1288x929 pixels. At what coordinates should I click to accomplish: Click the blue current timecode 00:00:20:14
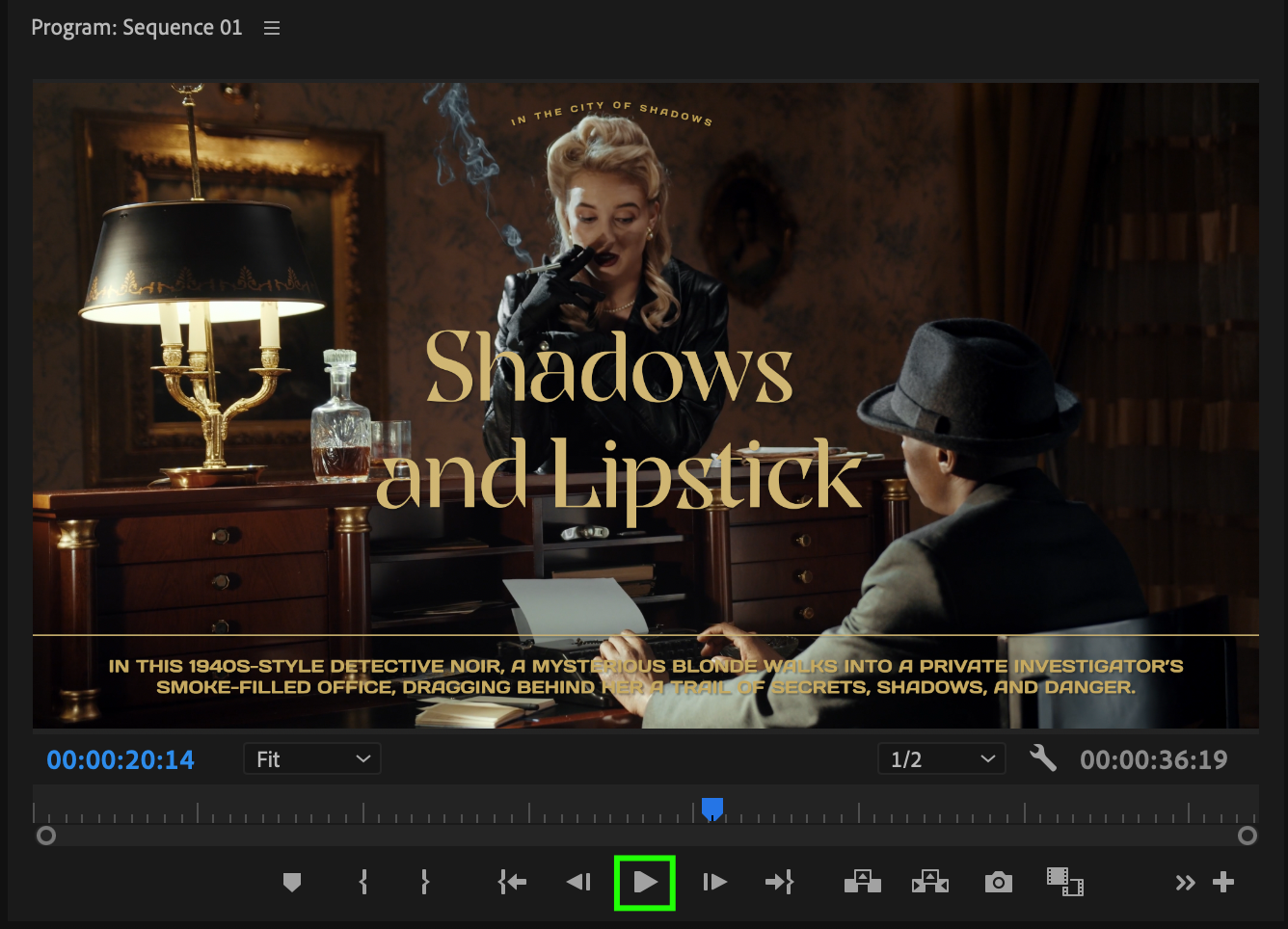click(121, 760)
